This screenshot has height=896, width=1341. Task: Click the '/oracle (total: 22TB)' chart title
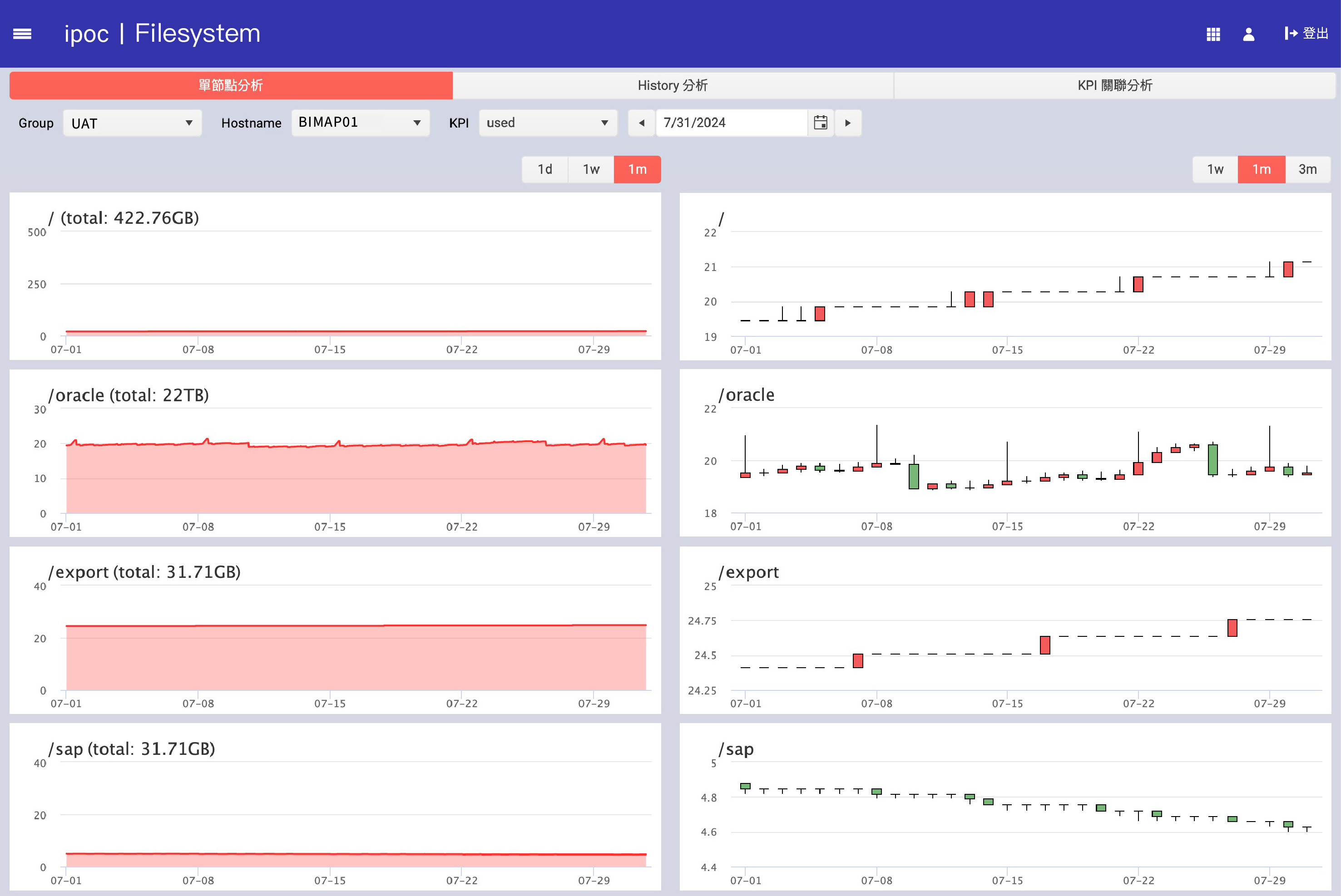coord(129,395)
